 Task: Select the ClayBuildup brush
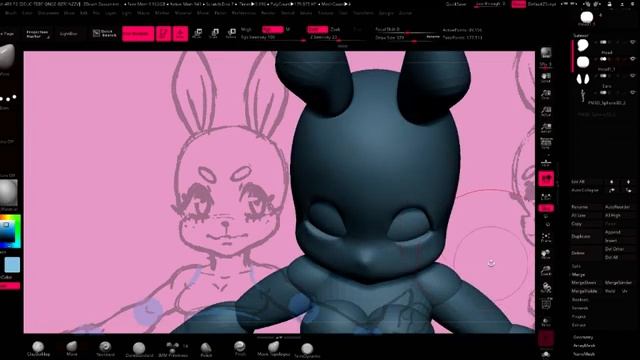[38, 349]
